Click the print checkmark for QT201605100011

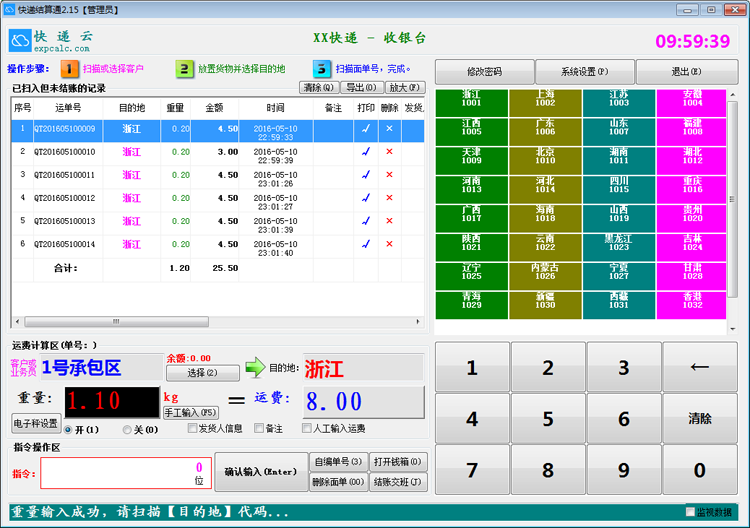pos(366,175)
